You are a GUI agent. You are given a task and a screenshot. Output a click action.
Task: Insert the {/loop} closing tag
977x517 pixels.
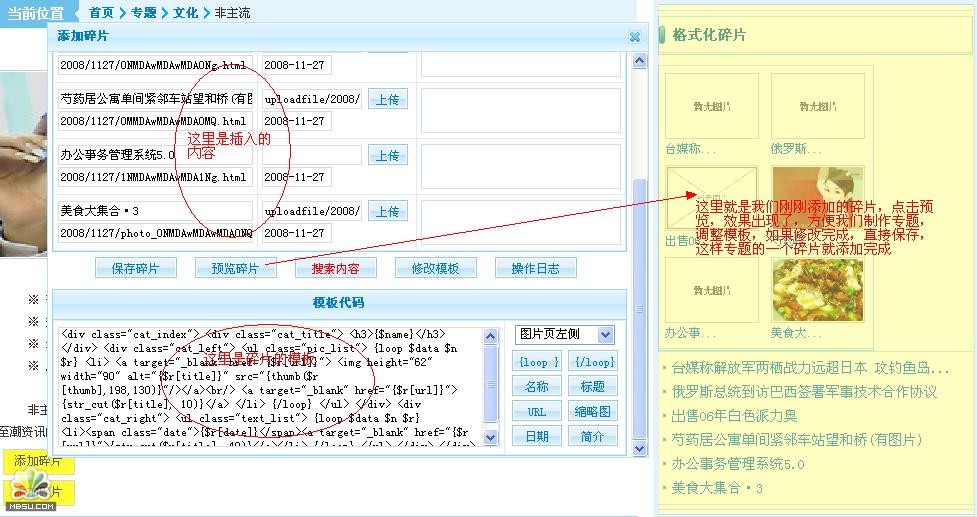(x=593, y=361)
